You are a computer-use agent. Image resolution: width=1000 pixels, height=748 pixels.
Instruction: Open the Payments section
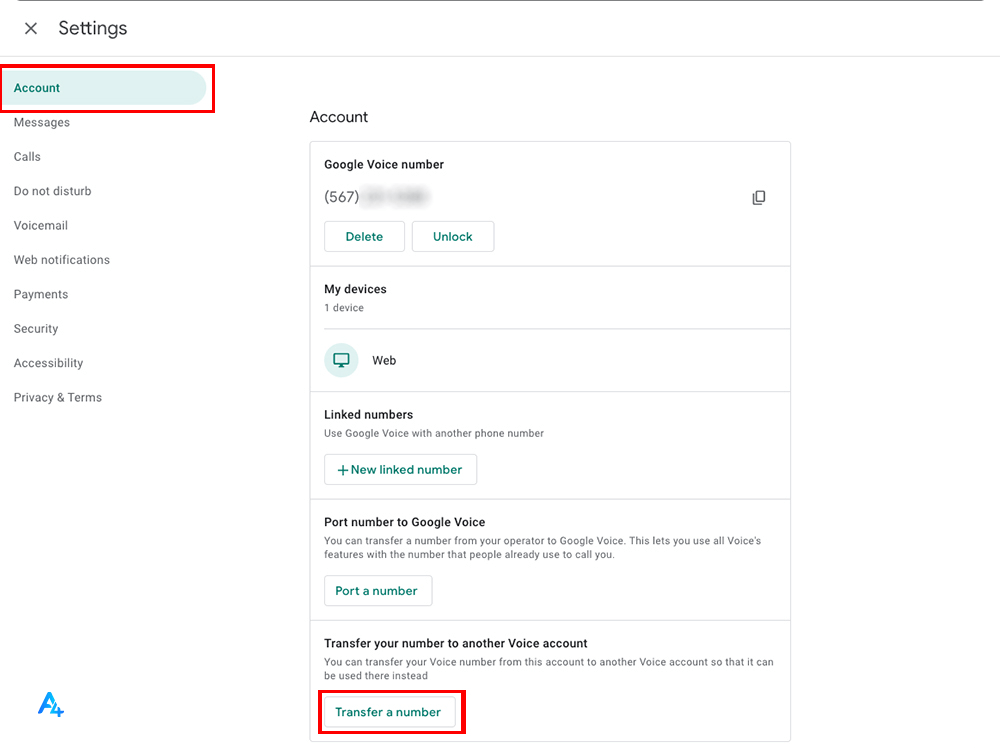point(41,295)
